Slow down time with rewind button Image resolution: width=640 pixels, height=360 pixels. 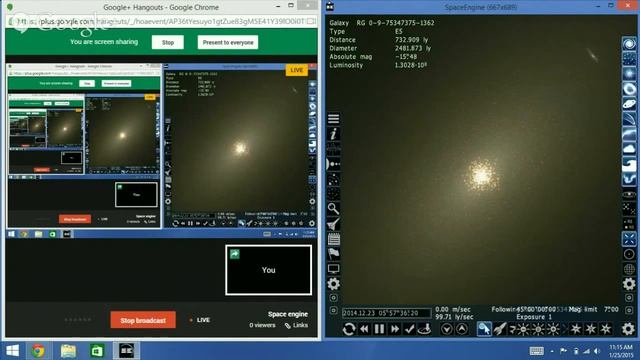click(x=364, y=329)
